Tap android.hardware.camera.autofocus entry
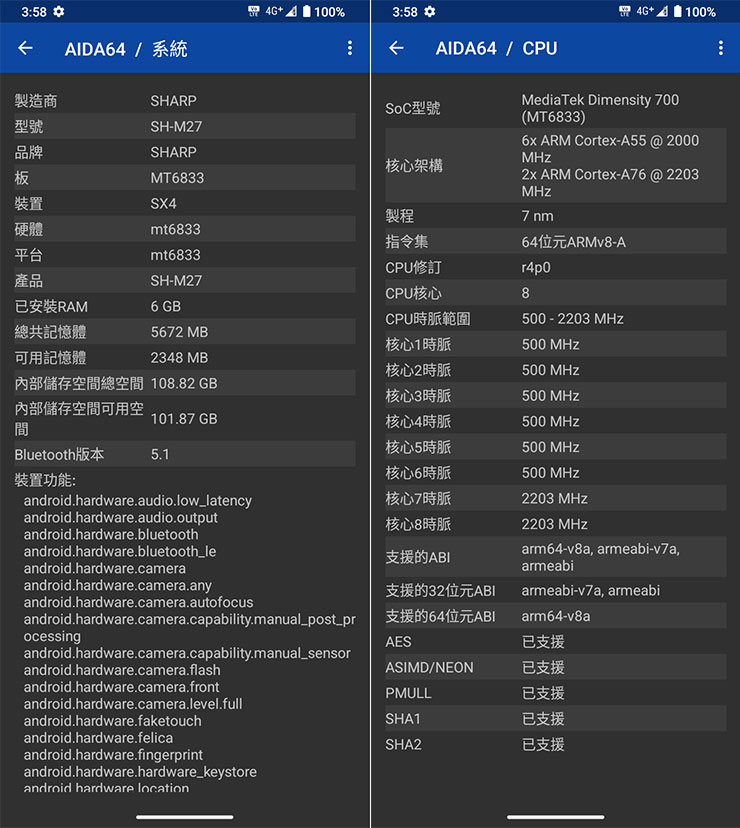 (138, 602)
